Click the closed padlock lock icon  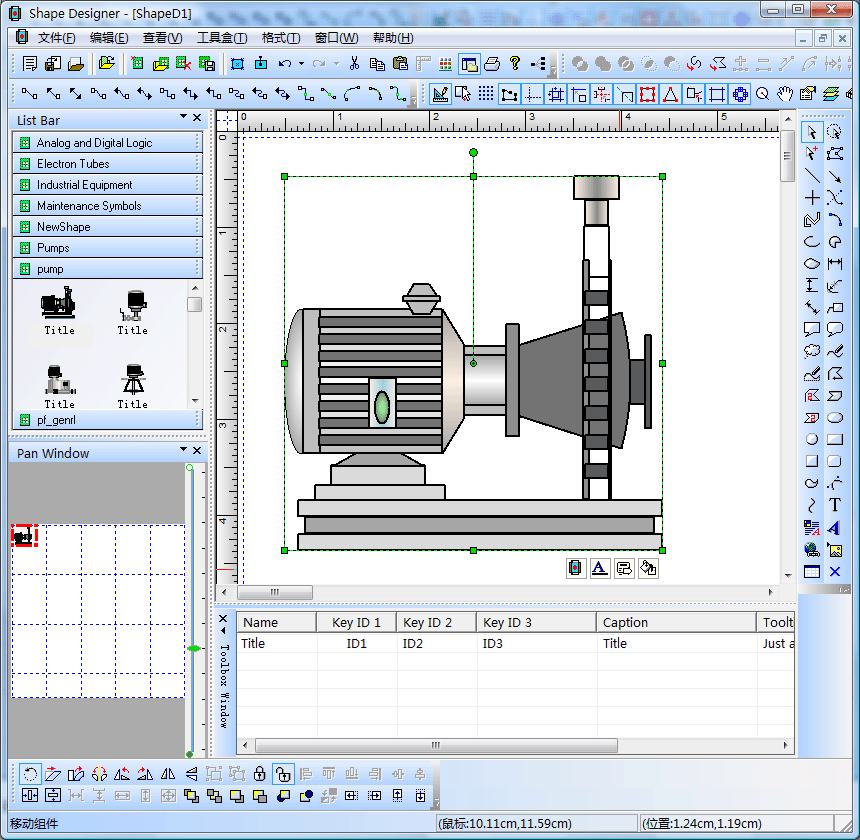coord(259,773)
